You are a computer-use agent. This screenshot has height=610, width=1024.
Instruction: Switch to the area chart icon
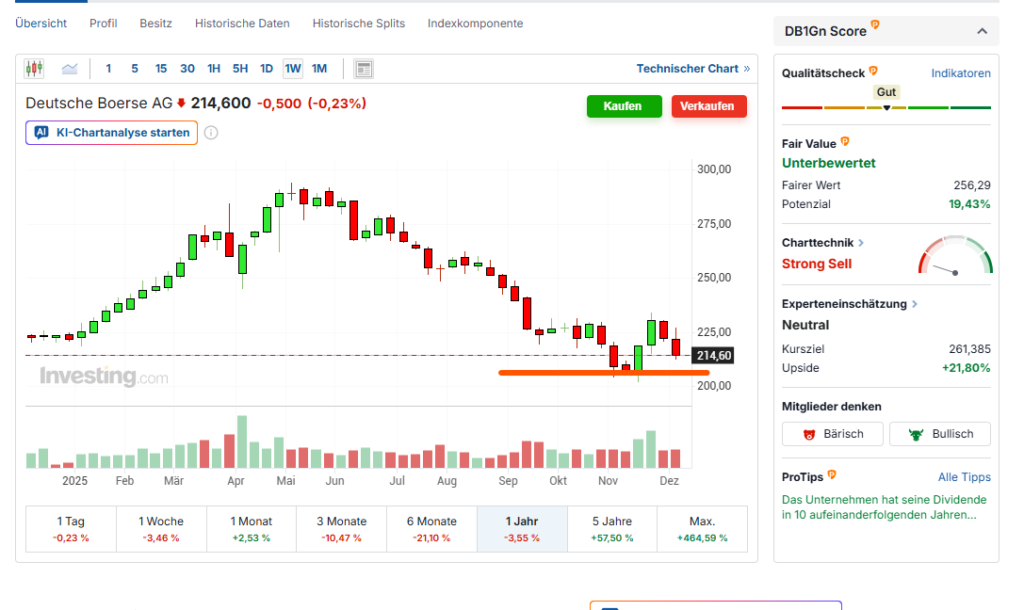(x=70, y=69)
